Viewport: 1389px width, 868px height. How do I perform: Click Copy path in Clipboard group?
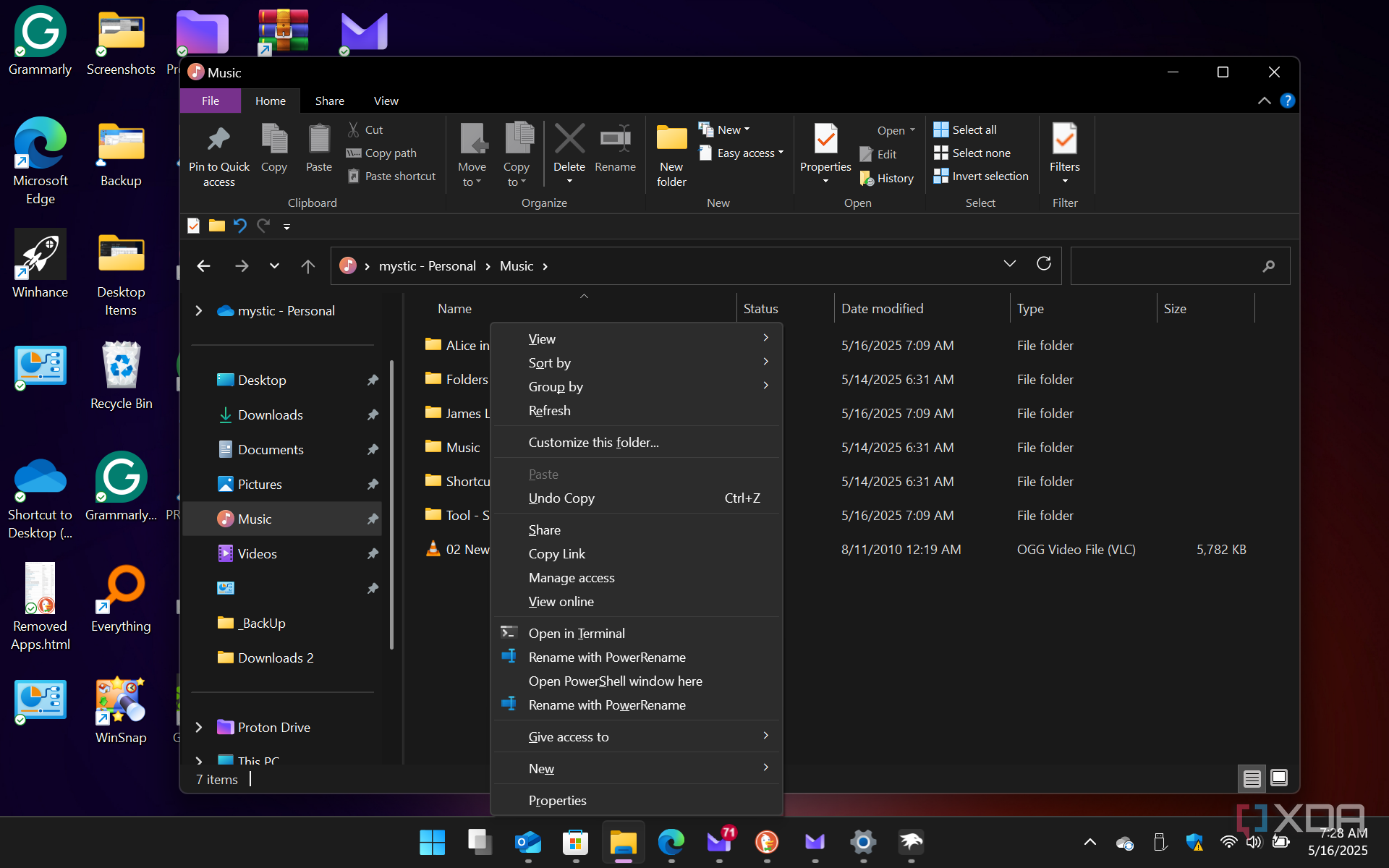(x=381, y=153)
